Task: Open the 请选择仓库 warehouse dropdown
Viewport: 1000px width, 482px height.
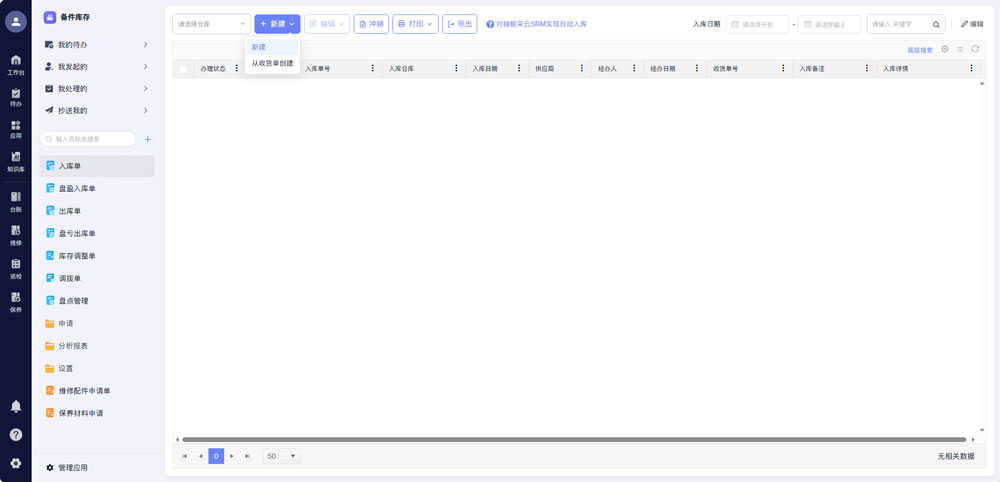Action: click(211, 24)
